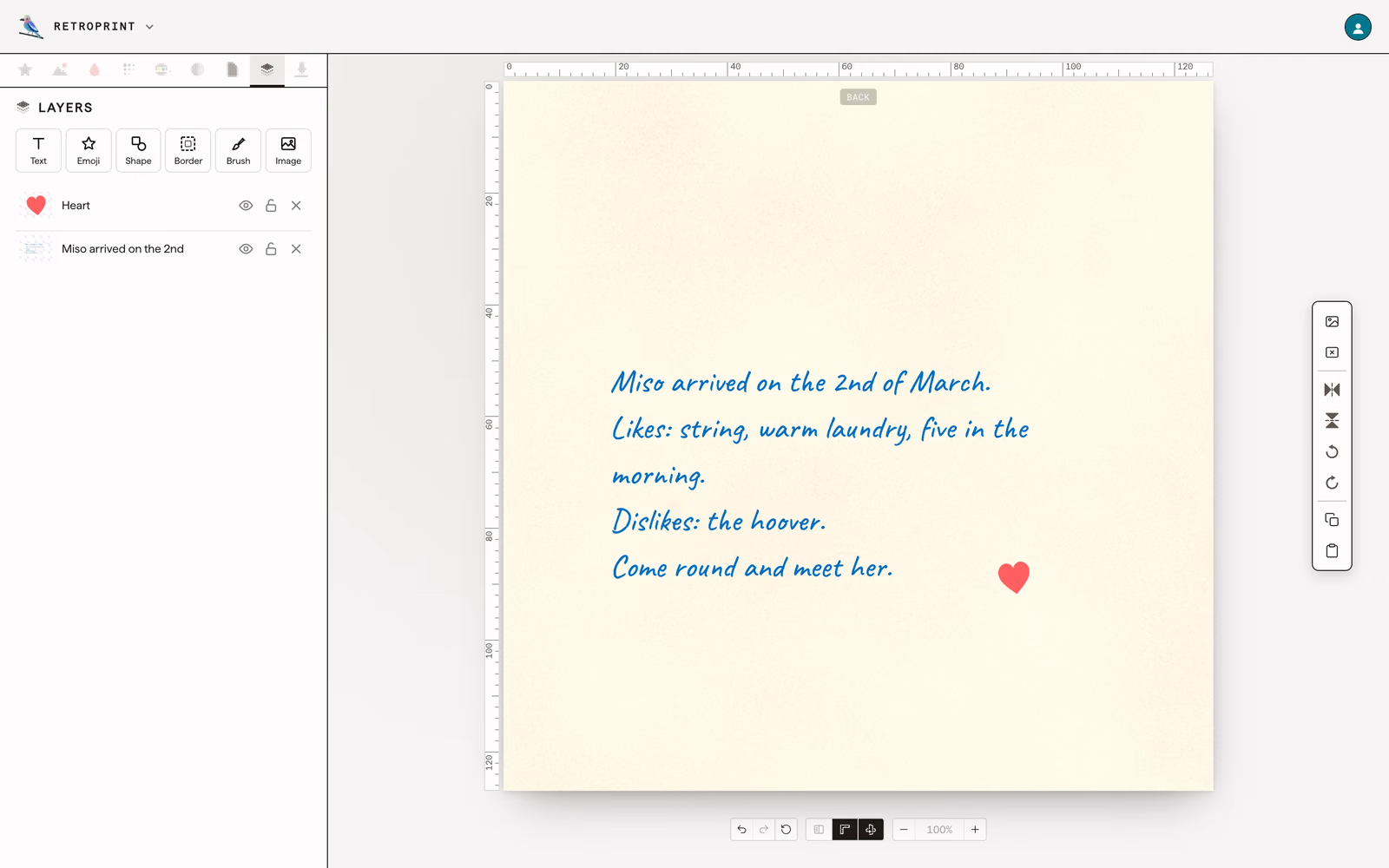Screen dimensions: 1389x868
Task: Select the Heart layer row
Action: pos(163,206)
